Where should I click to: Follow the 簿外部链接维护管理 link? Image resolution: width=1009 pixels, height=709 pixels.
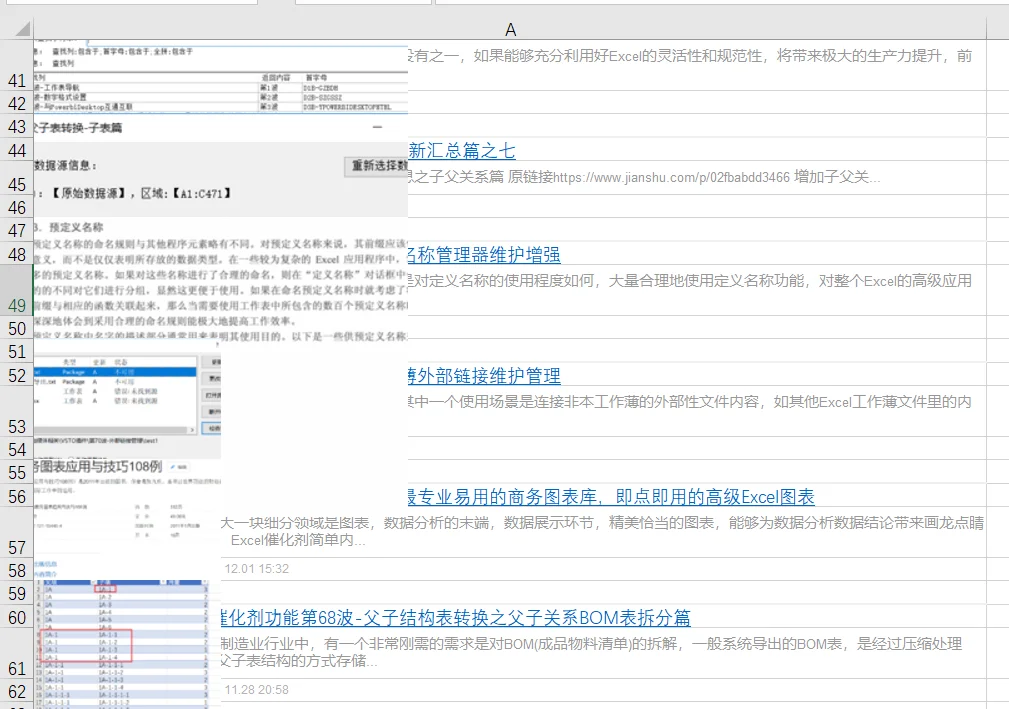coord(484,376)
